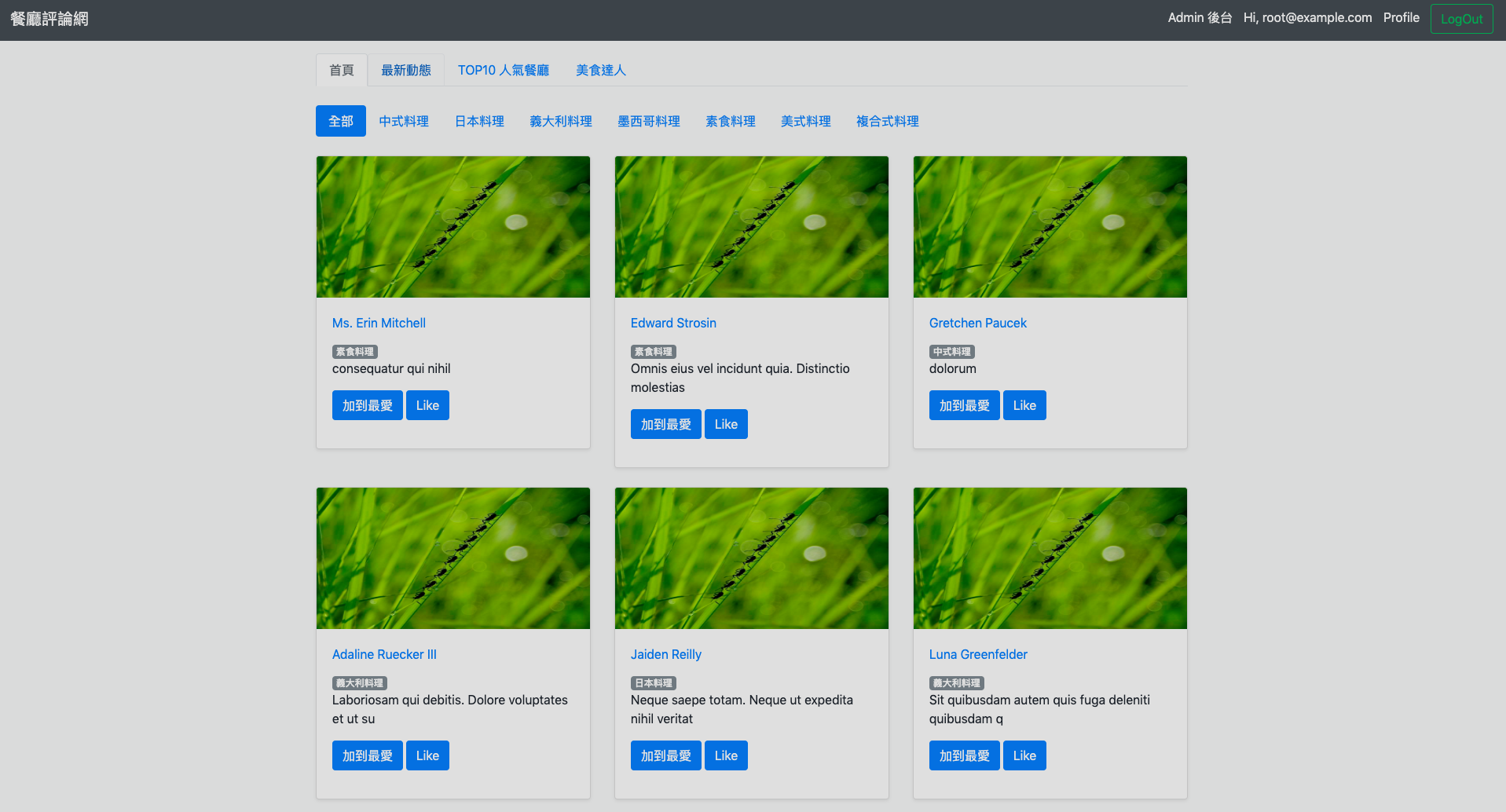Add Gretchen Paucek to 最愛
Screen dimensions: 1506x812
[965, 405]
